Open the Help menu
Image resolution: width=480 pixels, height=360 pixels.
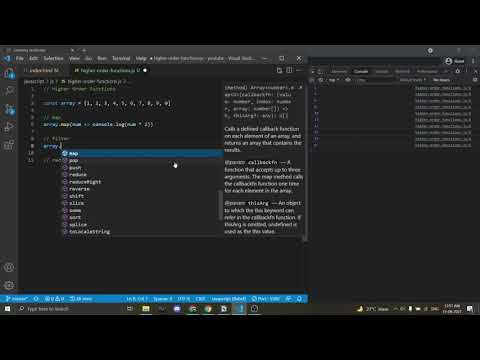(141, 58)
